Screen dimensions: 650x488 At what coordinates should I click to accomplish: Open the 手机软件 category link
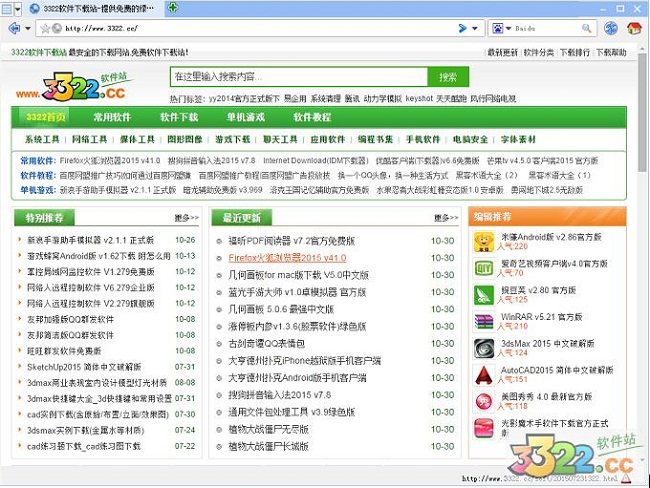[x=423, y=139]
